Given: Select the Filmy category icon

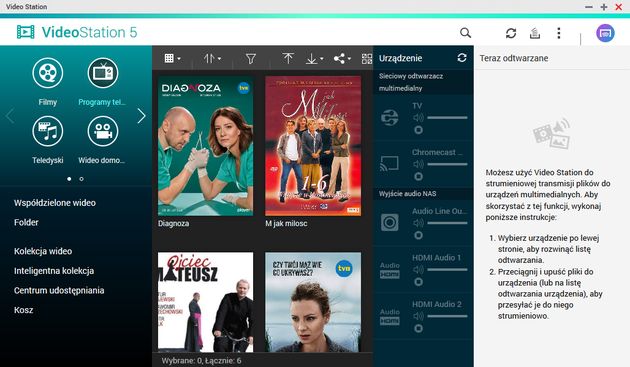Looking at the screenshot, I should pyautogui.click(x=48, y=73).
